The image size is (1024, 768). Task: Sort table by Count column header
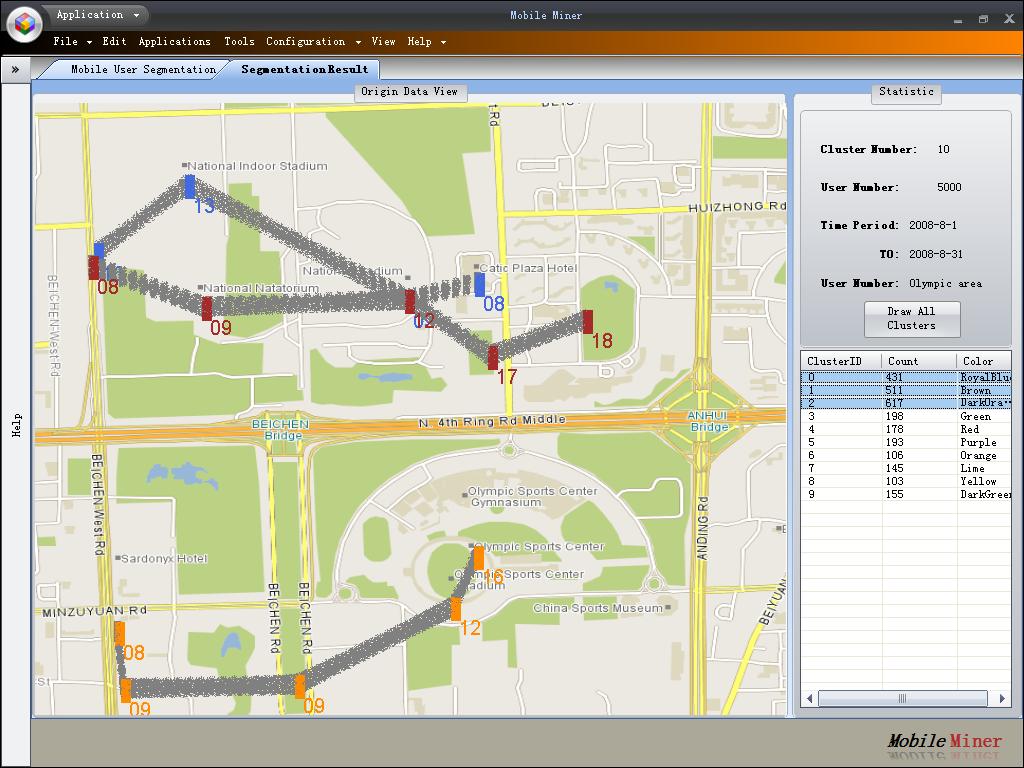tap(903, 361)
